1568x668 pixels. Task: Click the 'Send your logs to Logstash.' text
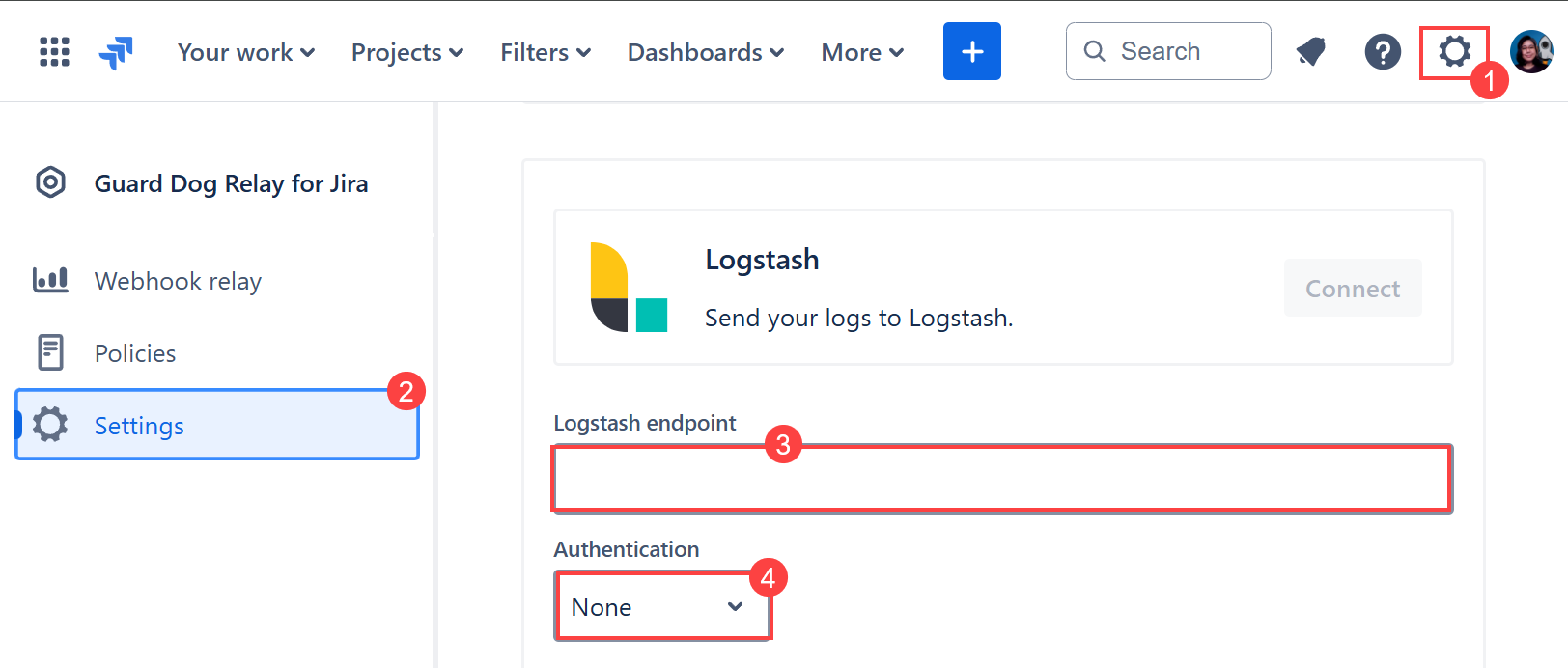coord(859,318)
